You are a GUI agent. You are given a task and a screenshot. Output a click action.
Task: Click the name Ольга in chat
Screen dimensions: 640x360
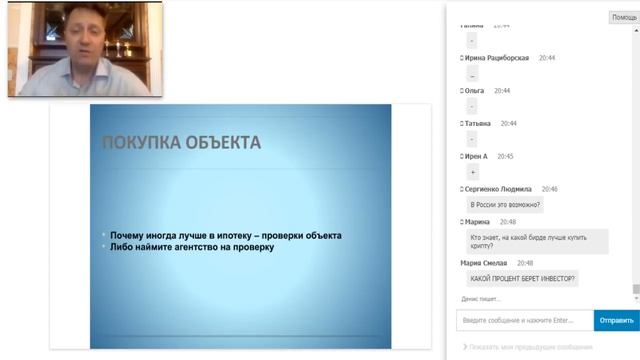click(474, 91)
